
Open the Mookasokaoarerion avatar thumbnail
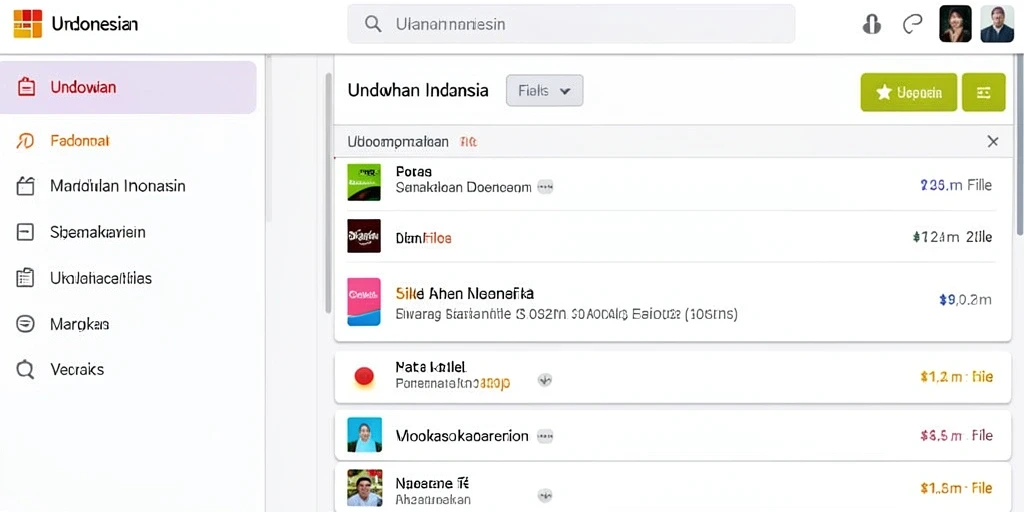(x=364, y=435)
